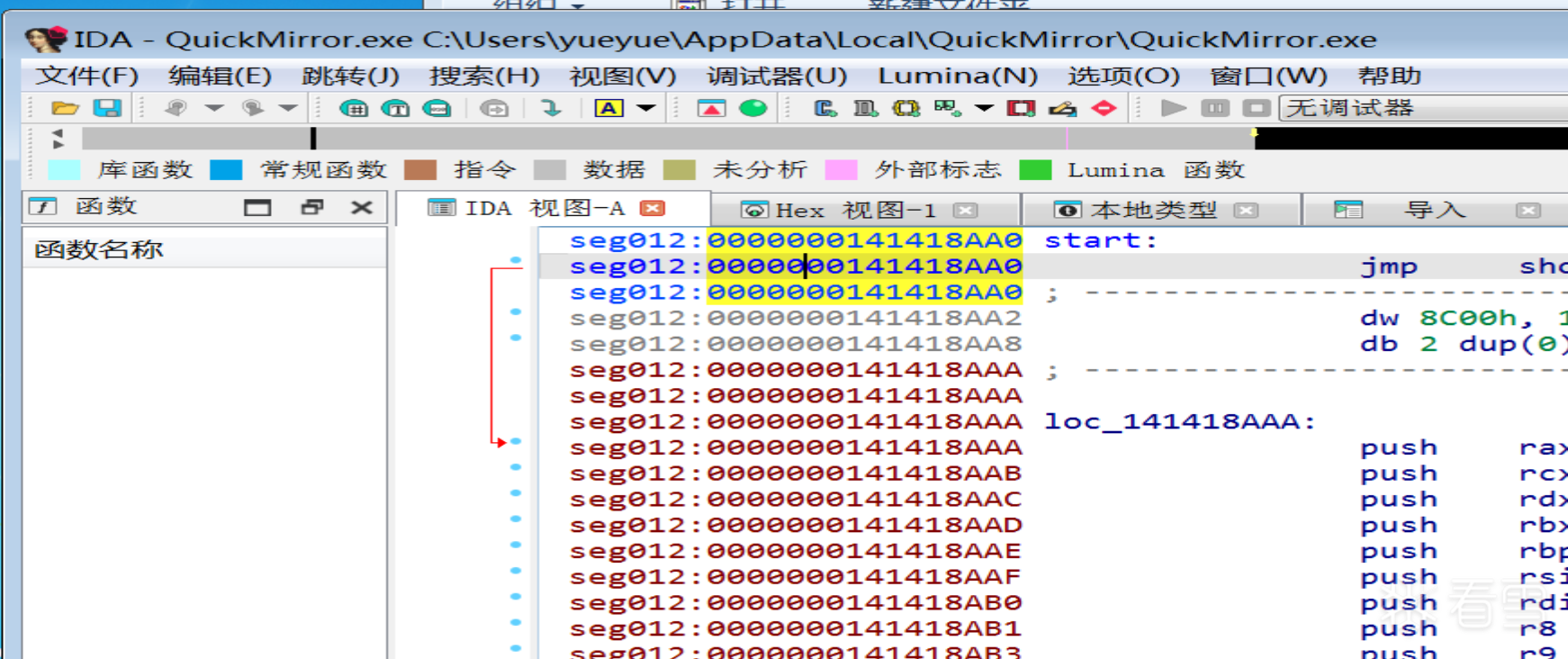Expand the jump forward history dropdown

[x=288, y=109]
